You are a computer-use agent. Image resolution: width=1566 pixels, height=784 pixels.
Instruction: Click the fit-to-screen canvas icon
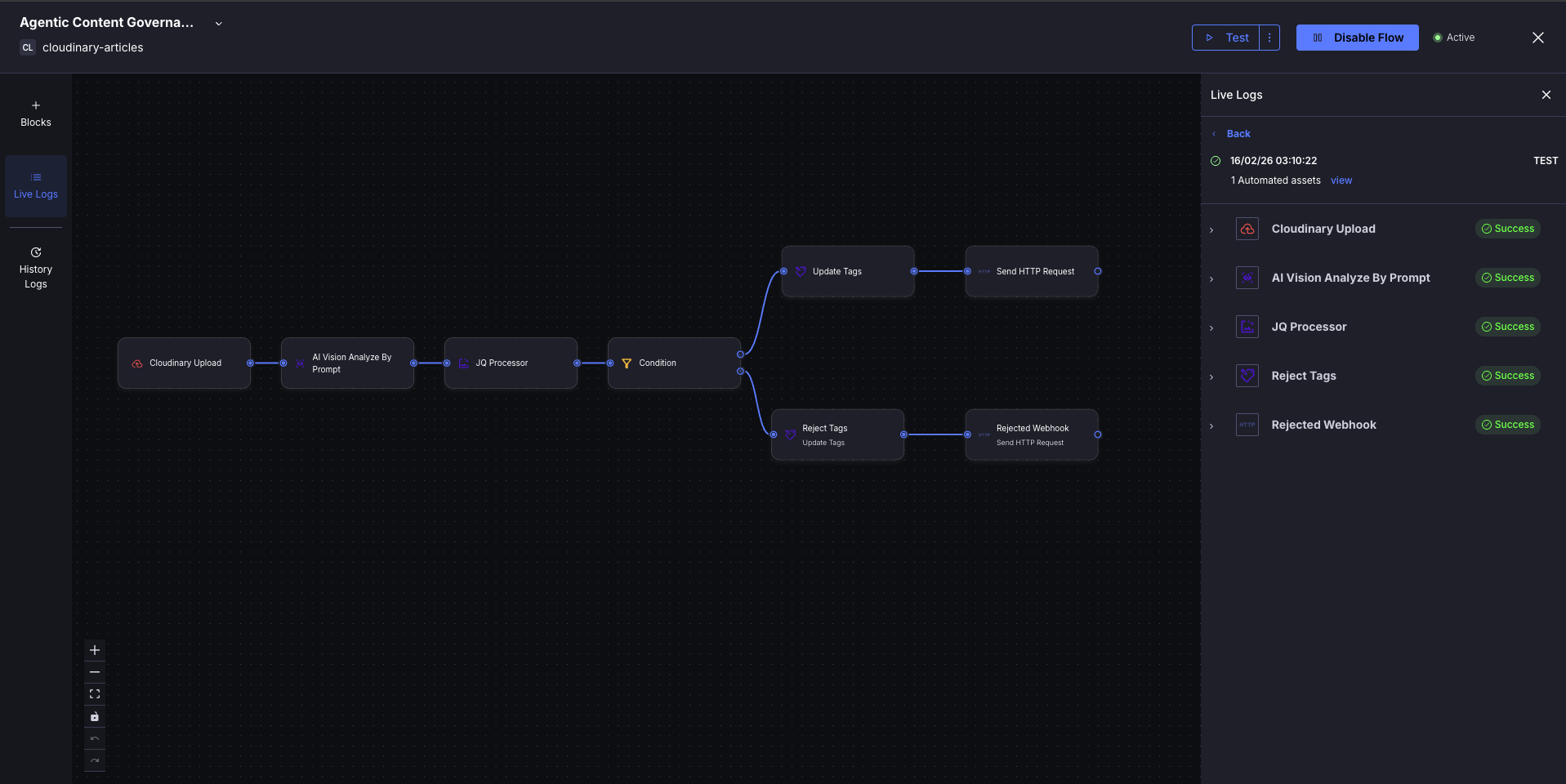pyautogui.click(x=94, y=693)
